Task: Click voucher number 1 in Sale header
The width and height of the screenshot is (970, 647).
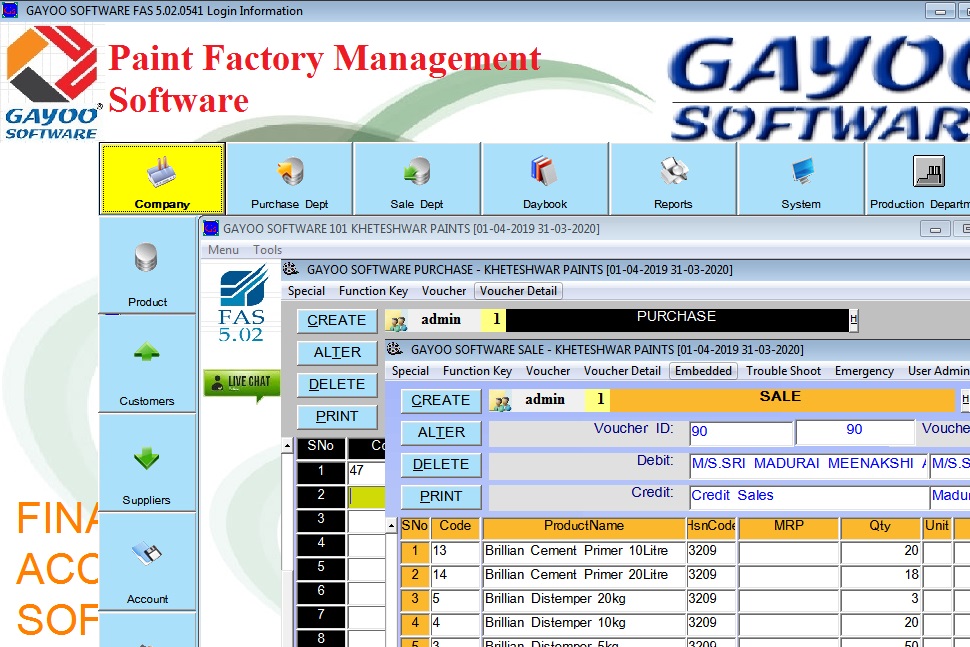Action: (599, 400)
